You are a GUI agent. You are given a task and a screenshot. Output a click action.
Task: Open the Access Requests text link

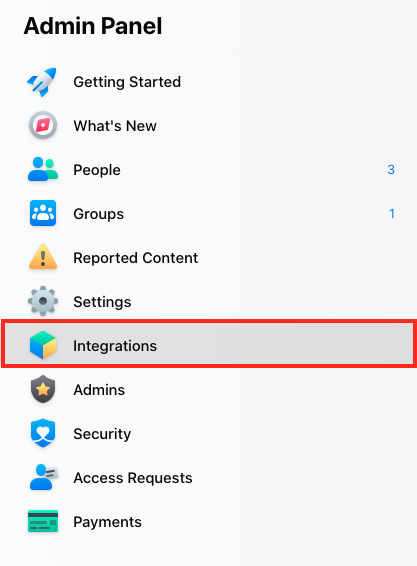coord(133,478)
